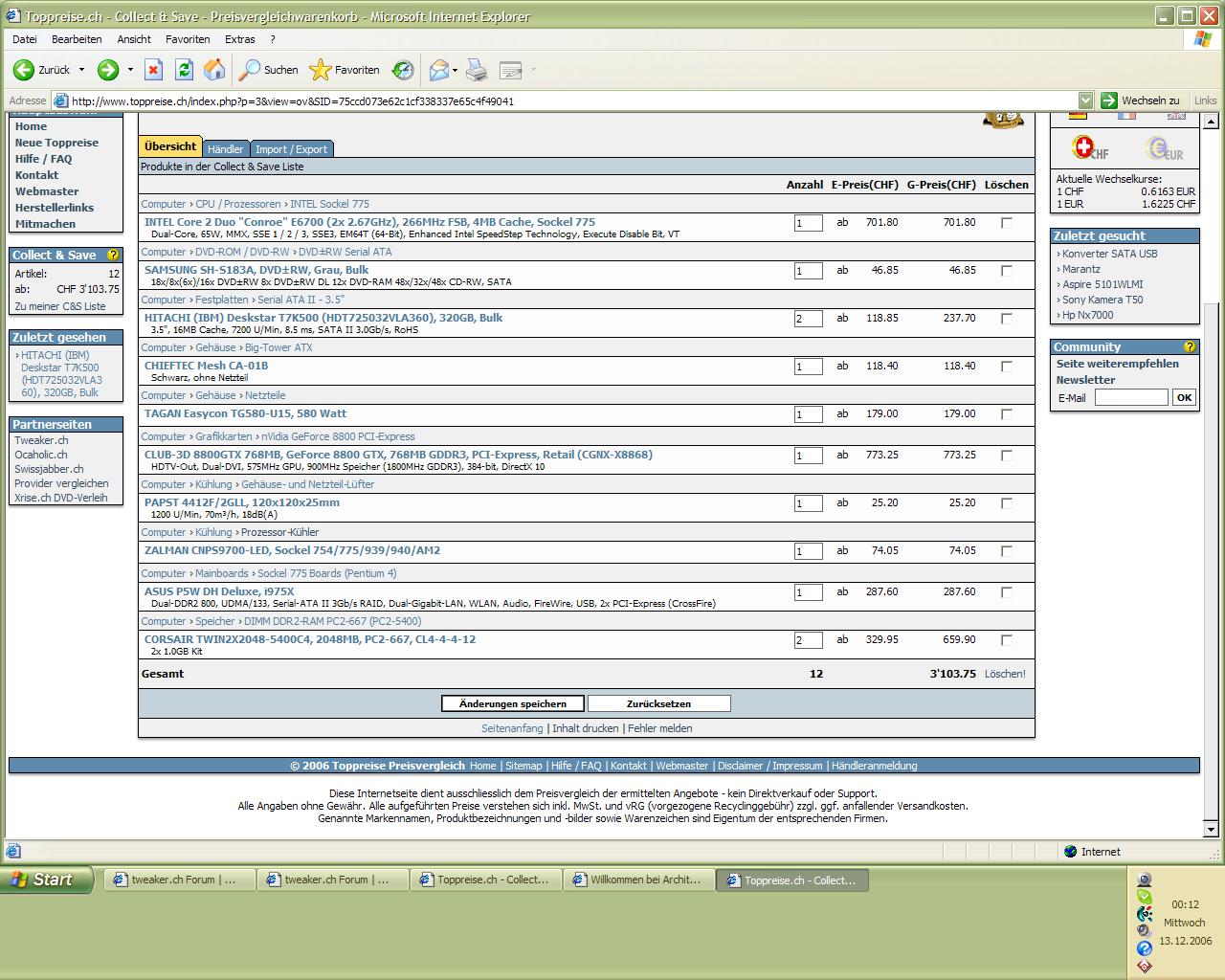Viewport: 1225px width, 980px height.
Task: Open the History toolbar icon
Action: pos(403,70)
